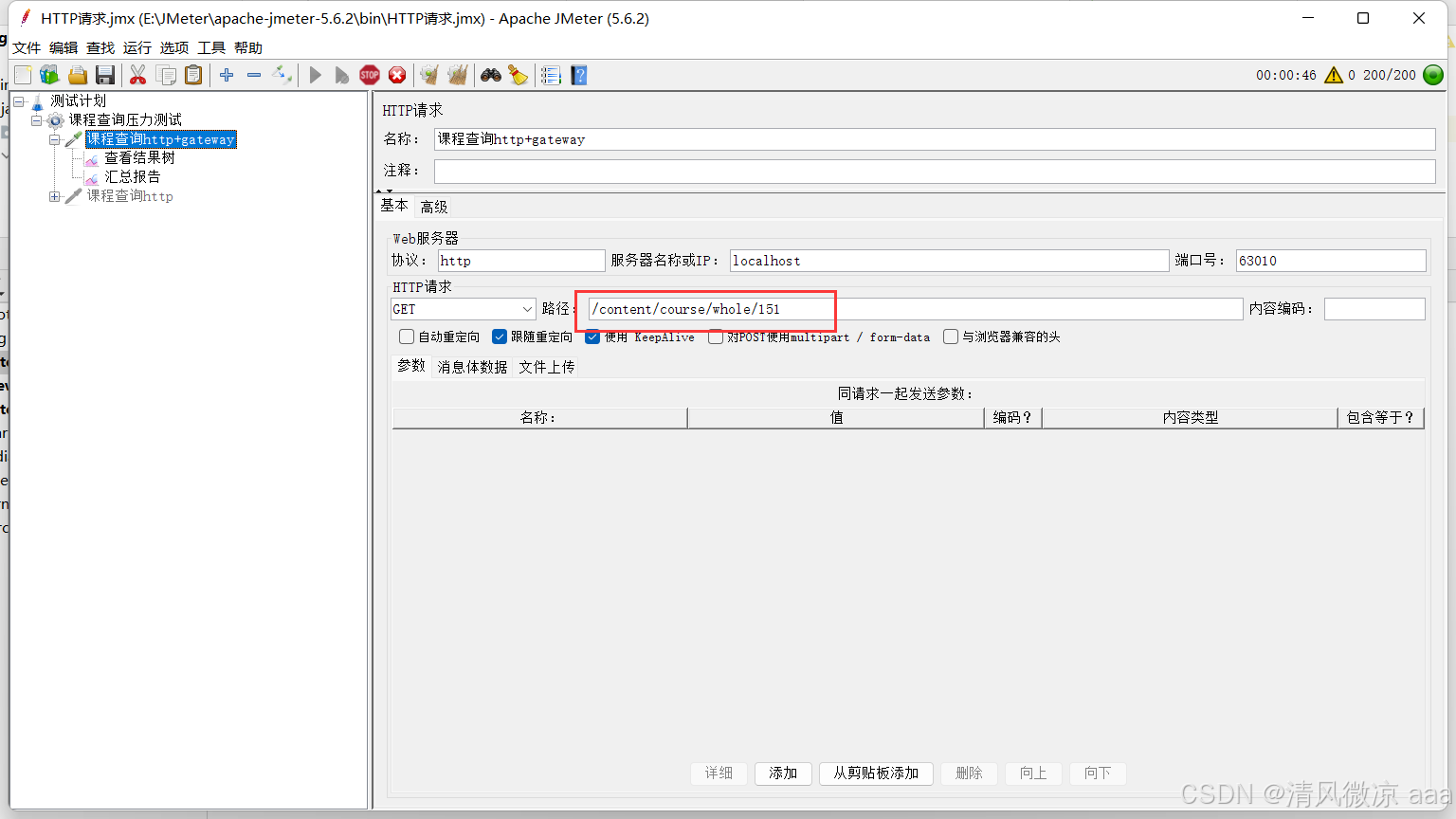Click the 值 column header
Image resolution: width=1456 pixels, height=819 pixels.
pos(836,418)
